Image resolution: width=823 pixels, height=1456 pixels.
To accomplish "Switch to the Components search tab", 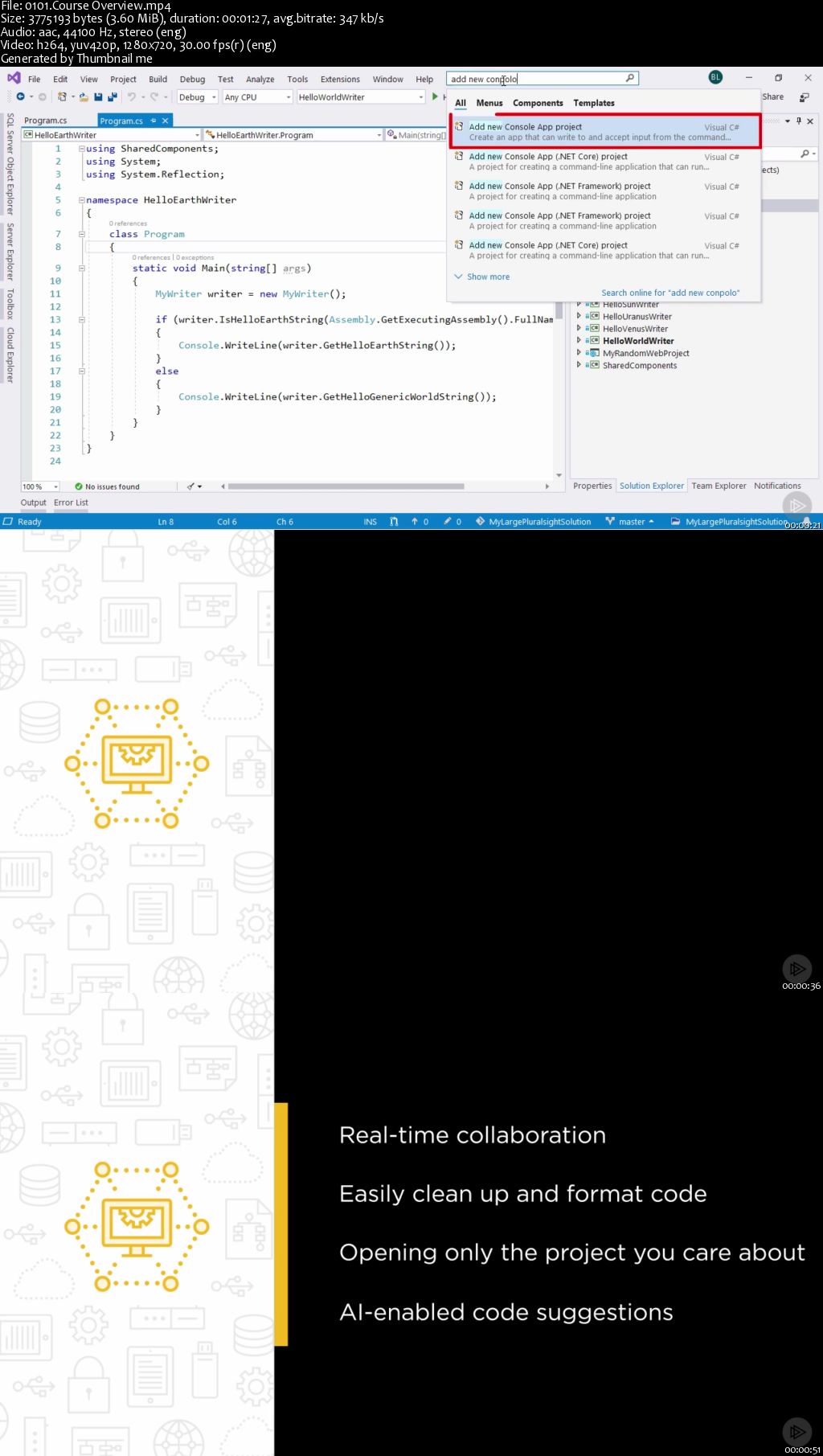I will (x=538, y=103).
